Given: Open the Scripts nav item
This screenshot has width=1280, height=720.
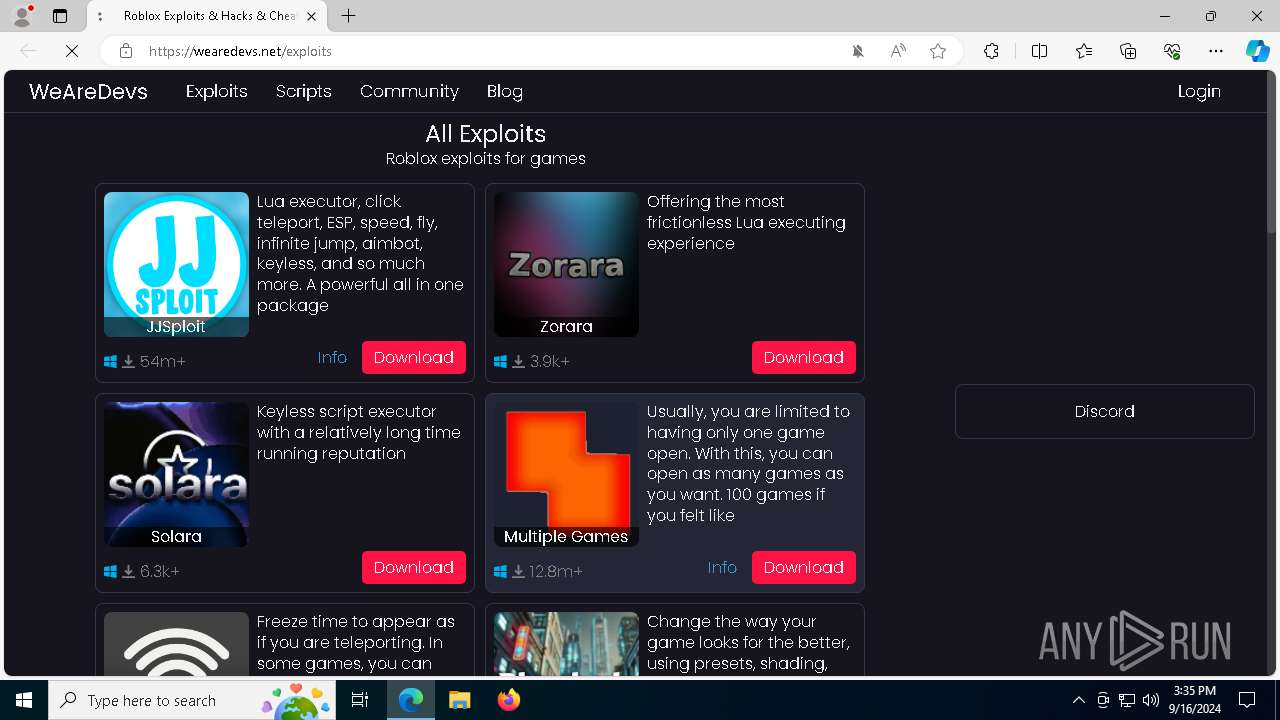Looking at the screenshot, I should (x=304, y=91).
